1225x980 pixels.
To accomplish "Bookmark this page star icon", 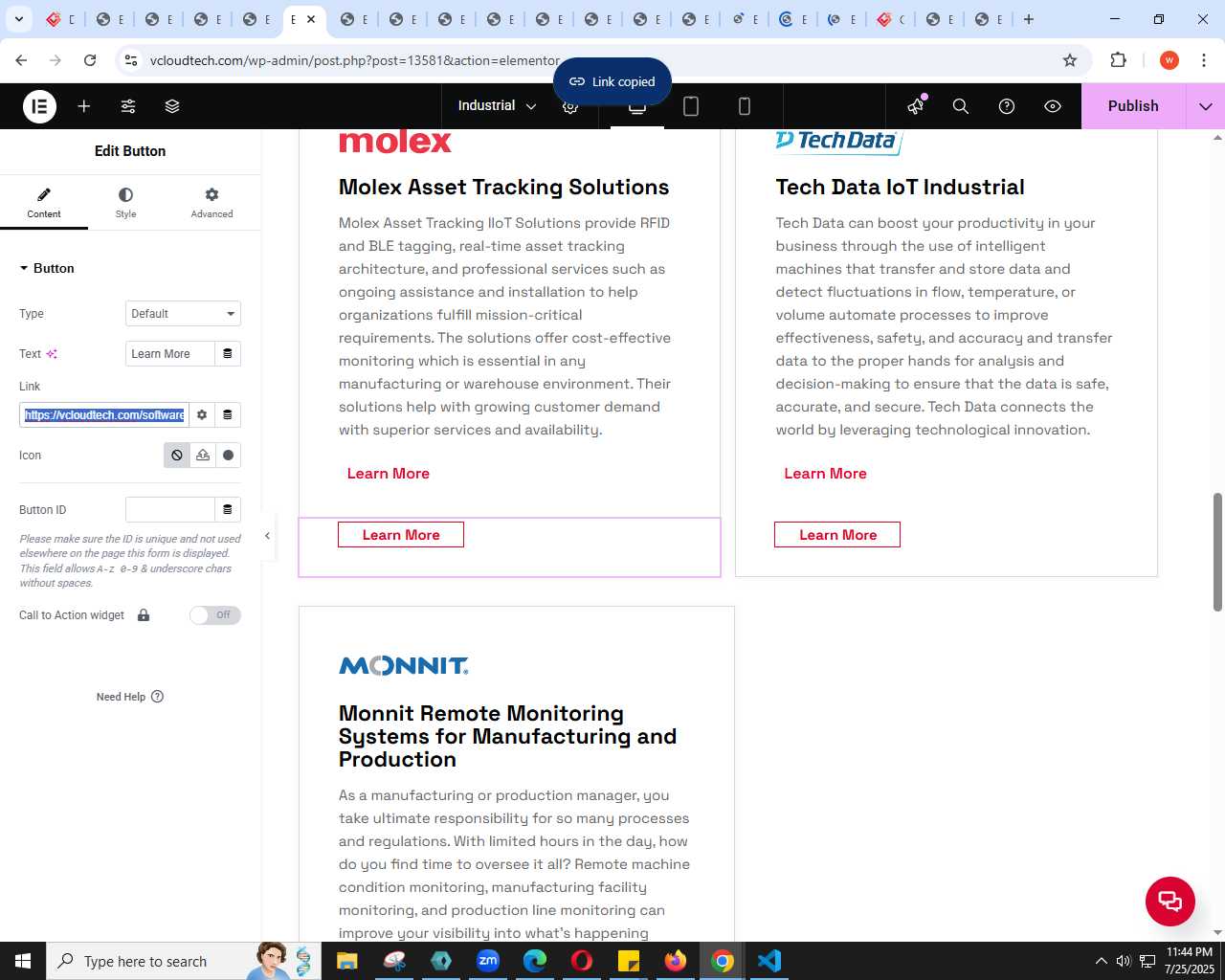I will pos(1070,60).
